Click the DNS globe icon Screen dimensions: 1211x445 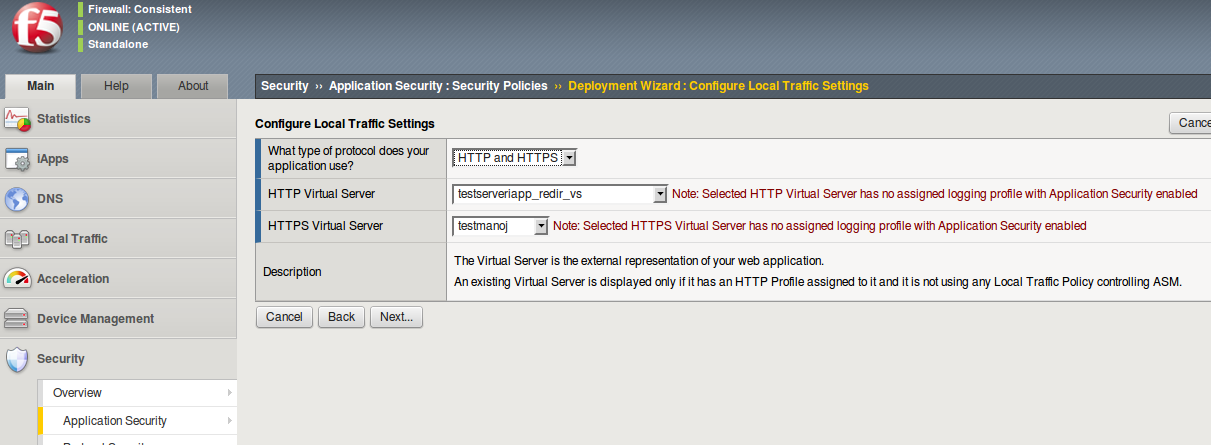[x=18, y=199]
